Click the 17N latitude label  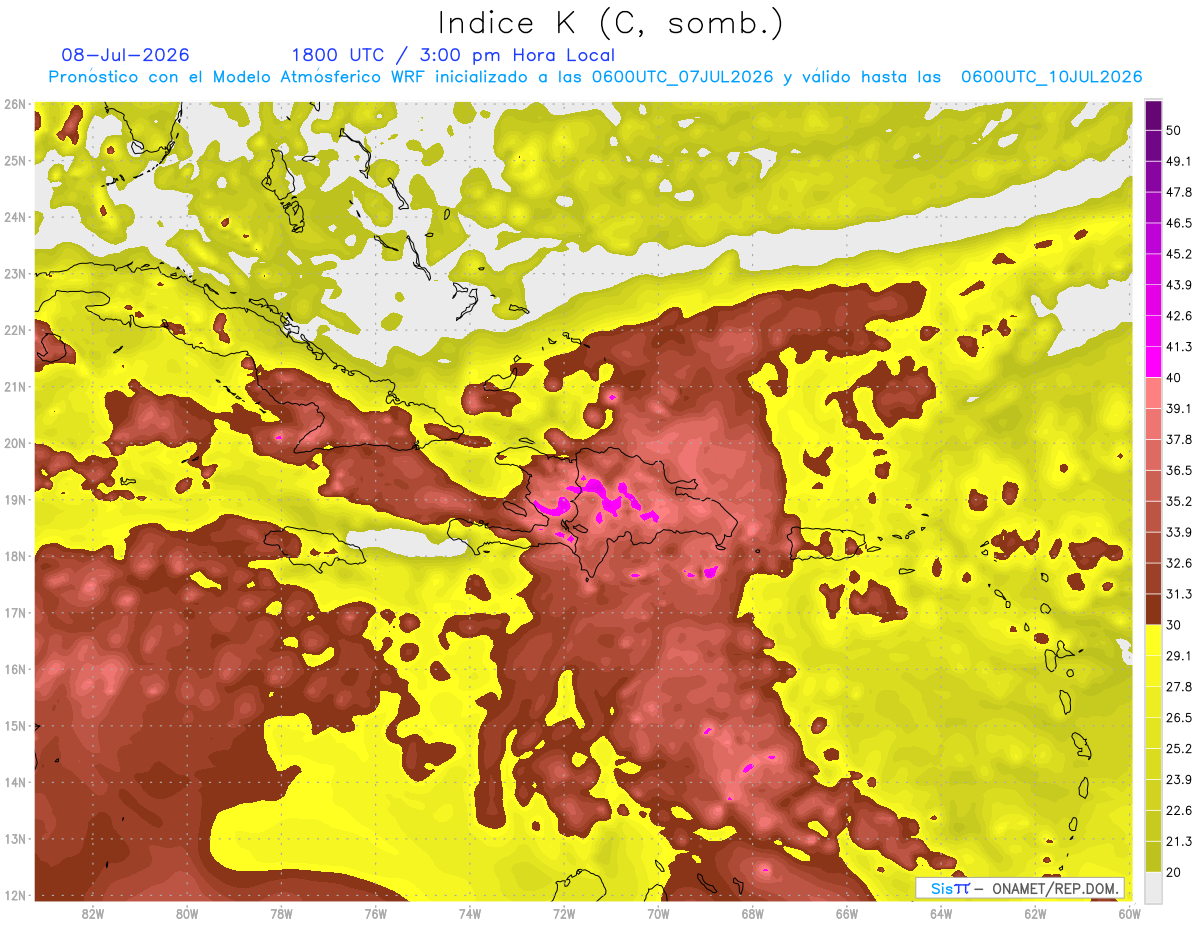15,612
